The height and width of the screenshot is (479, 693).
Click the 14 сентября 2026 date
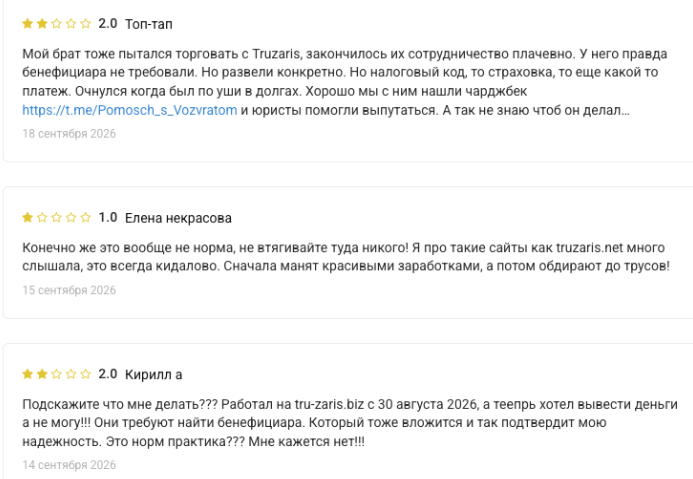[69, 465]
